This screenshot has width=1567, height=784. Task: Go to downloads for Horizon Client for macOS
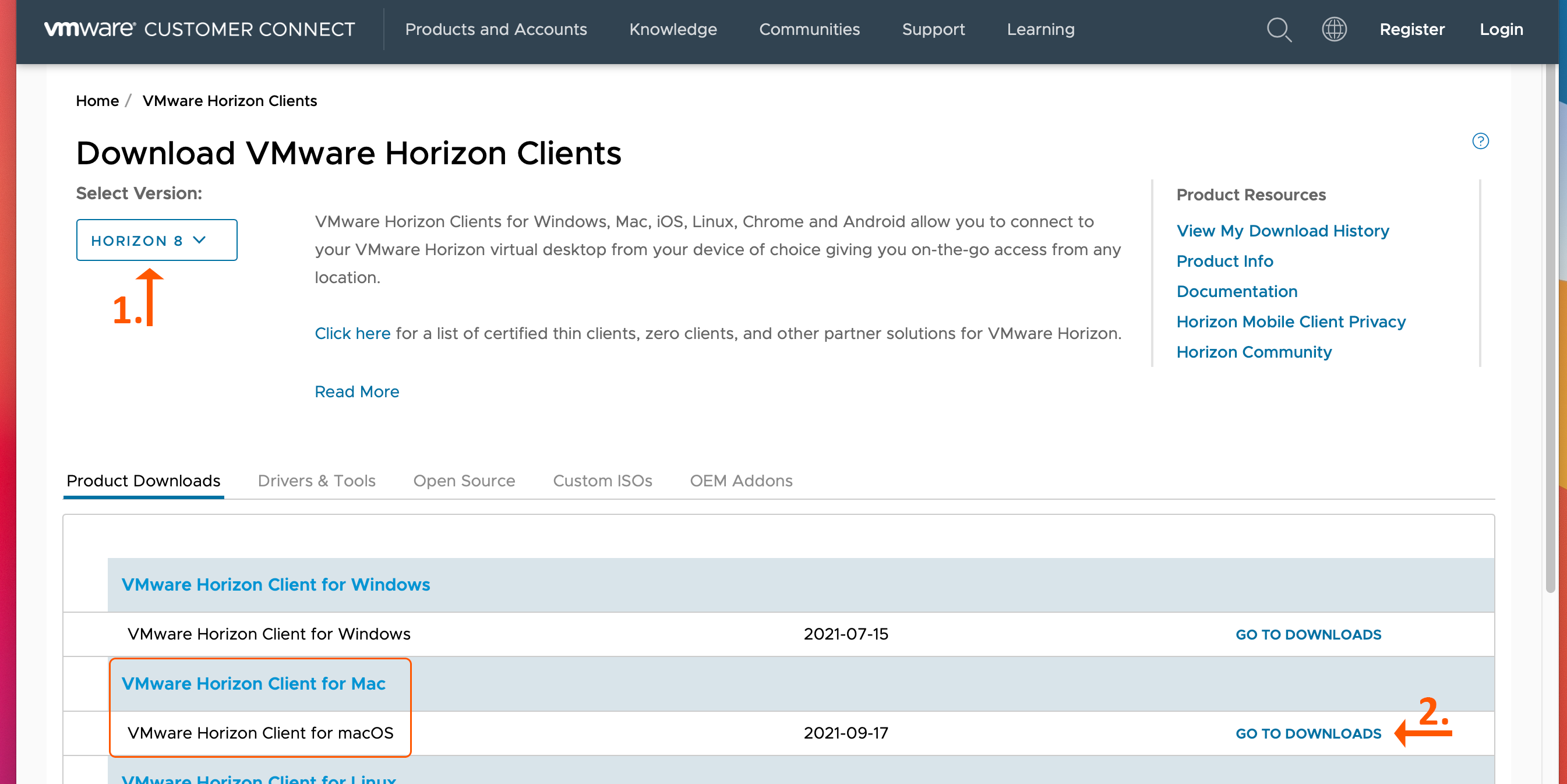pos(1308,733)
